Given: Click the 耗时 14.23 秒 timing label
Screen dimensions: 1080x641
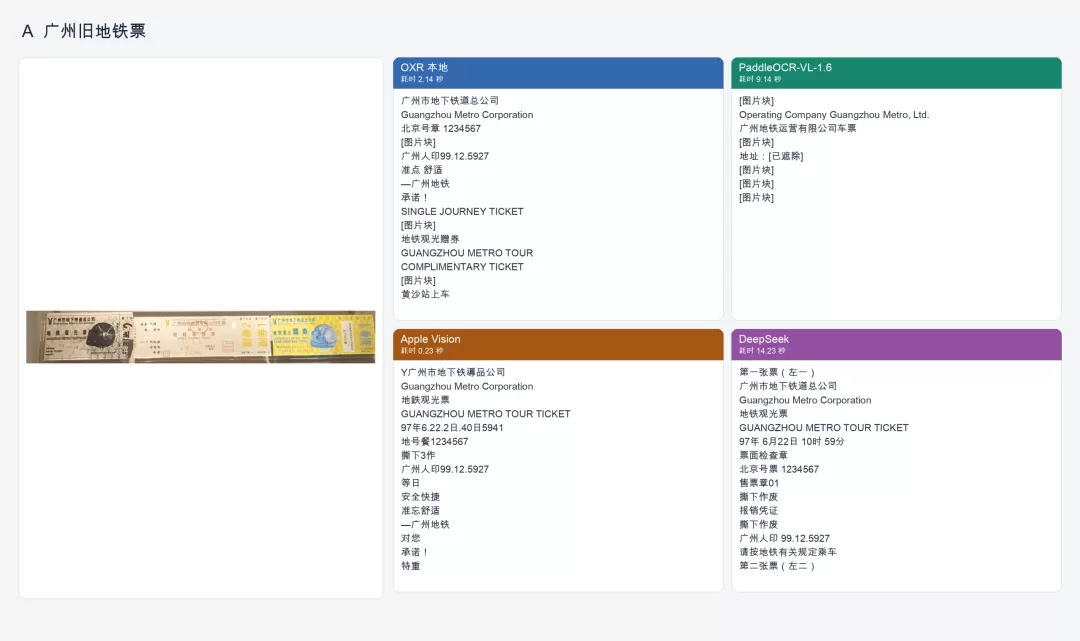Looking at the screenshot, I should pos(762,351).
